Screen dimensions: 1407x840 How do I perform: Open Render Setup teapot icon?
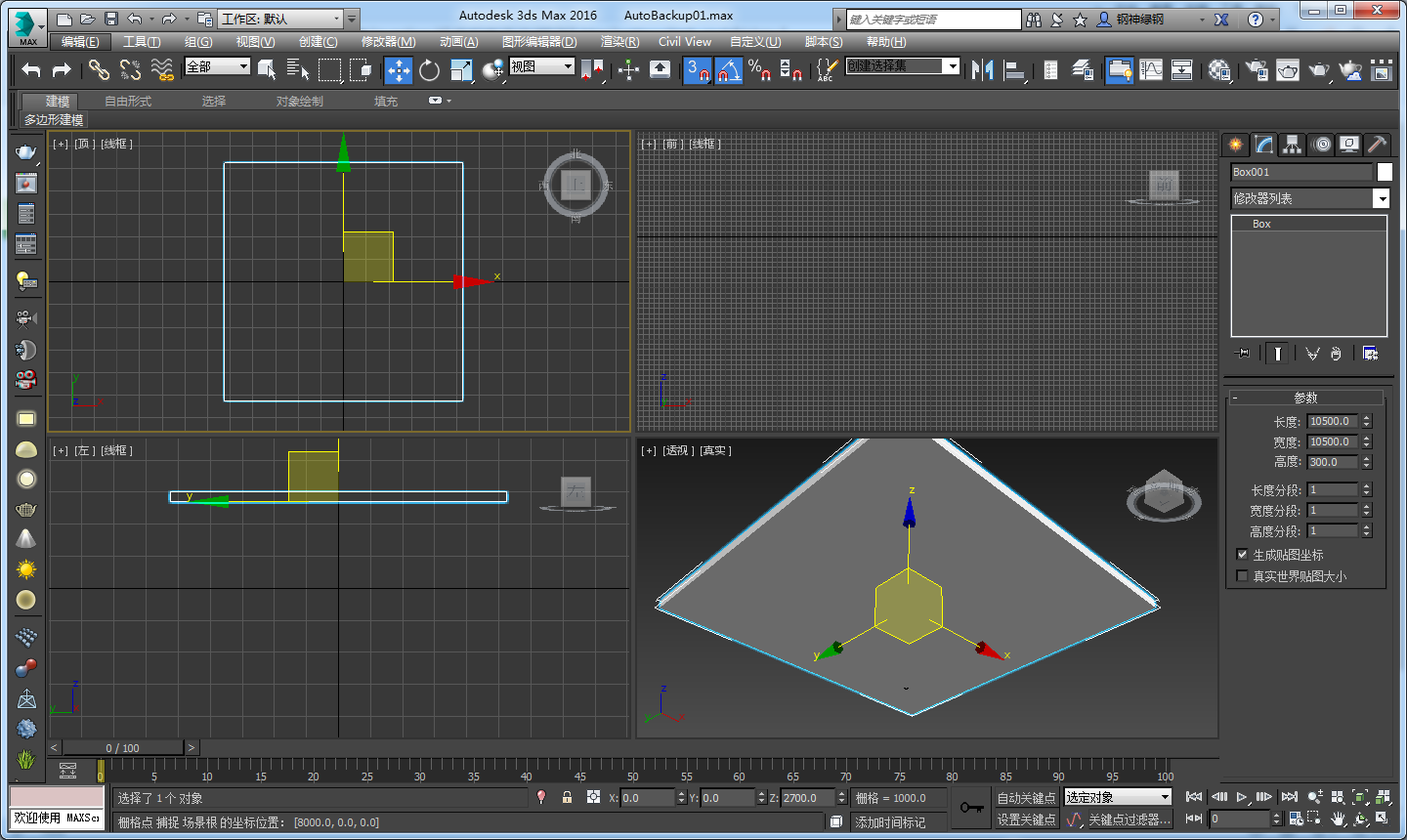click(x=1258, y=69)
